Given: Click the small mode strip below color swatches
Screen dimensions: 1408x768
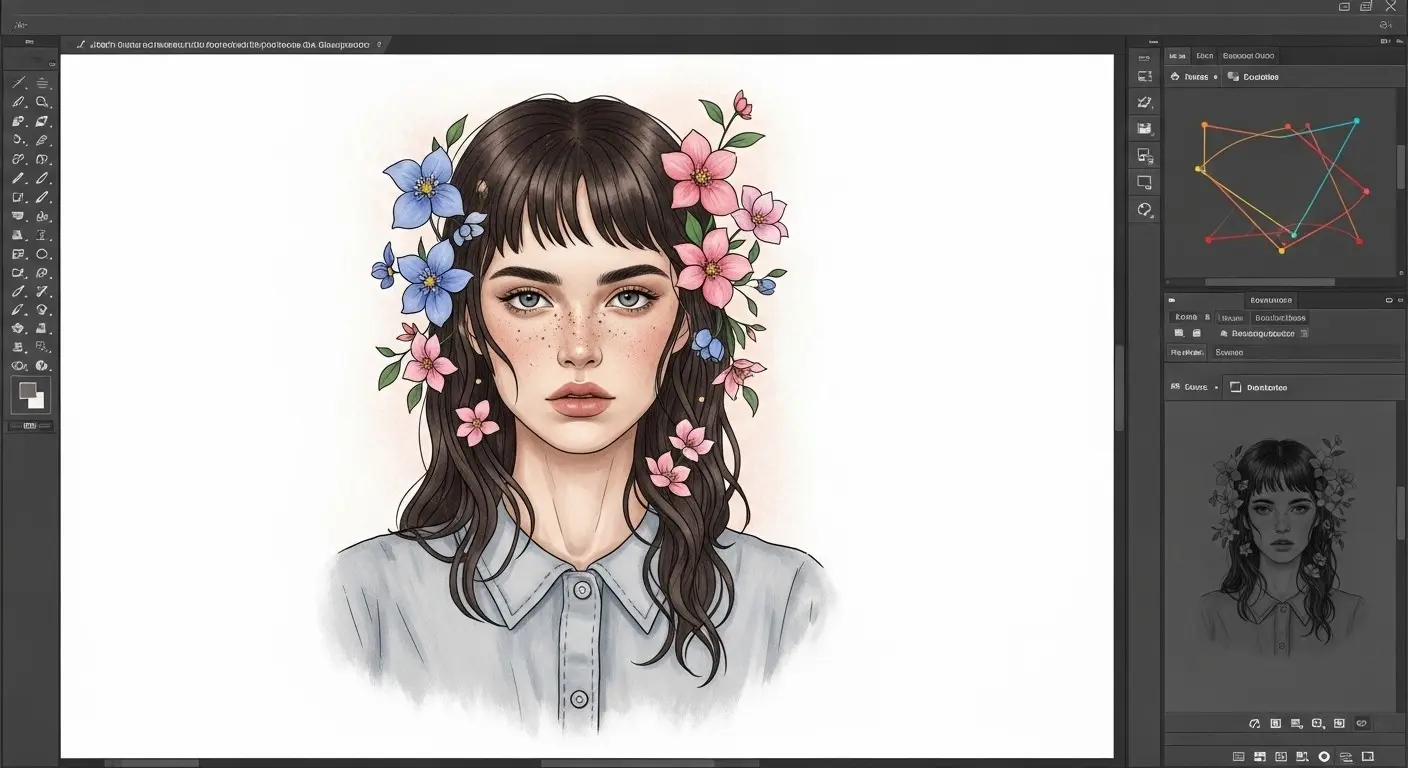Looking at the screenshot, I should (30, 426).
